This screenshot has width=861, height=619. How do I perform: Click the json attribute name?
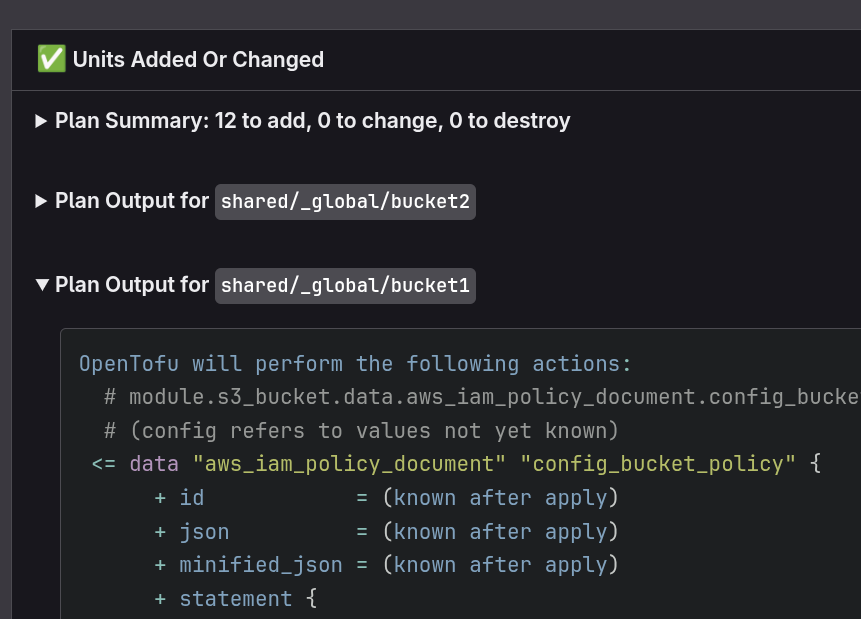tap(204, 532)
